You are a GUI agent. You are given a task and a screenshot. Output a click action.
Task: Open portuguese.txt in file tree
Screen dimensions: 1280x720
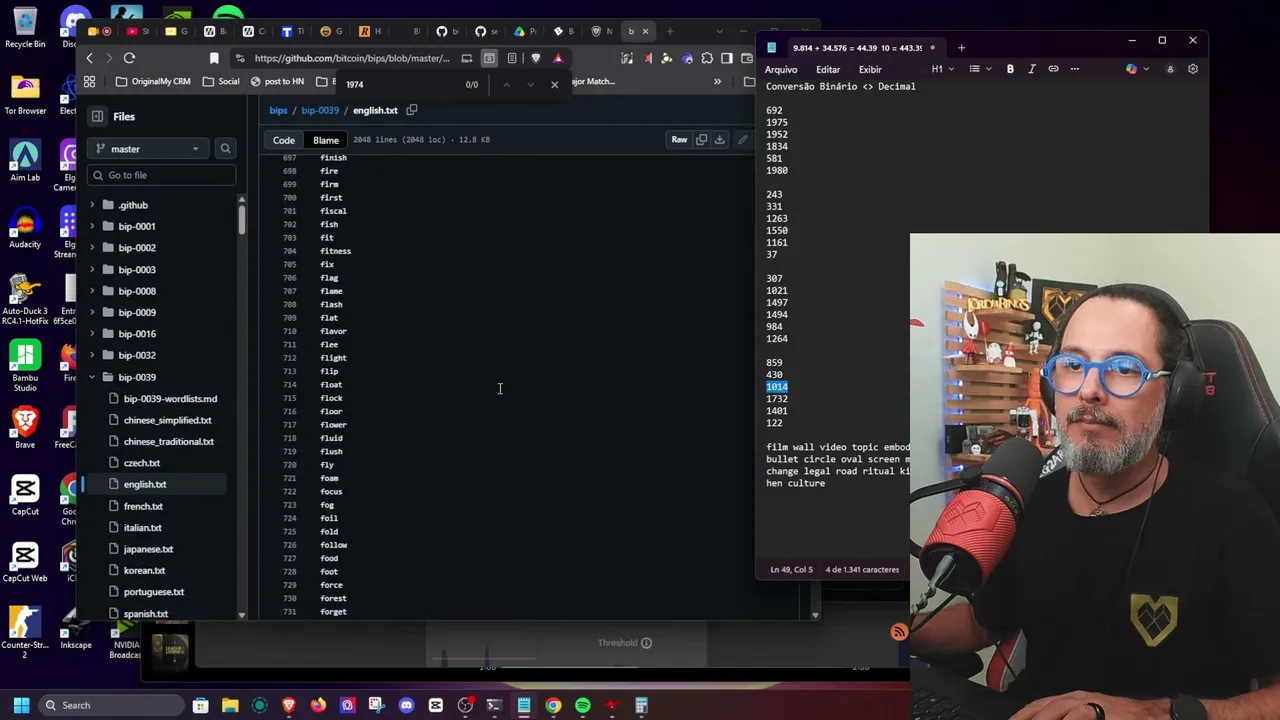[154, 592]
